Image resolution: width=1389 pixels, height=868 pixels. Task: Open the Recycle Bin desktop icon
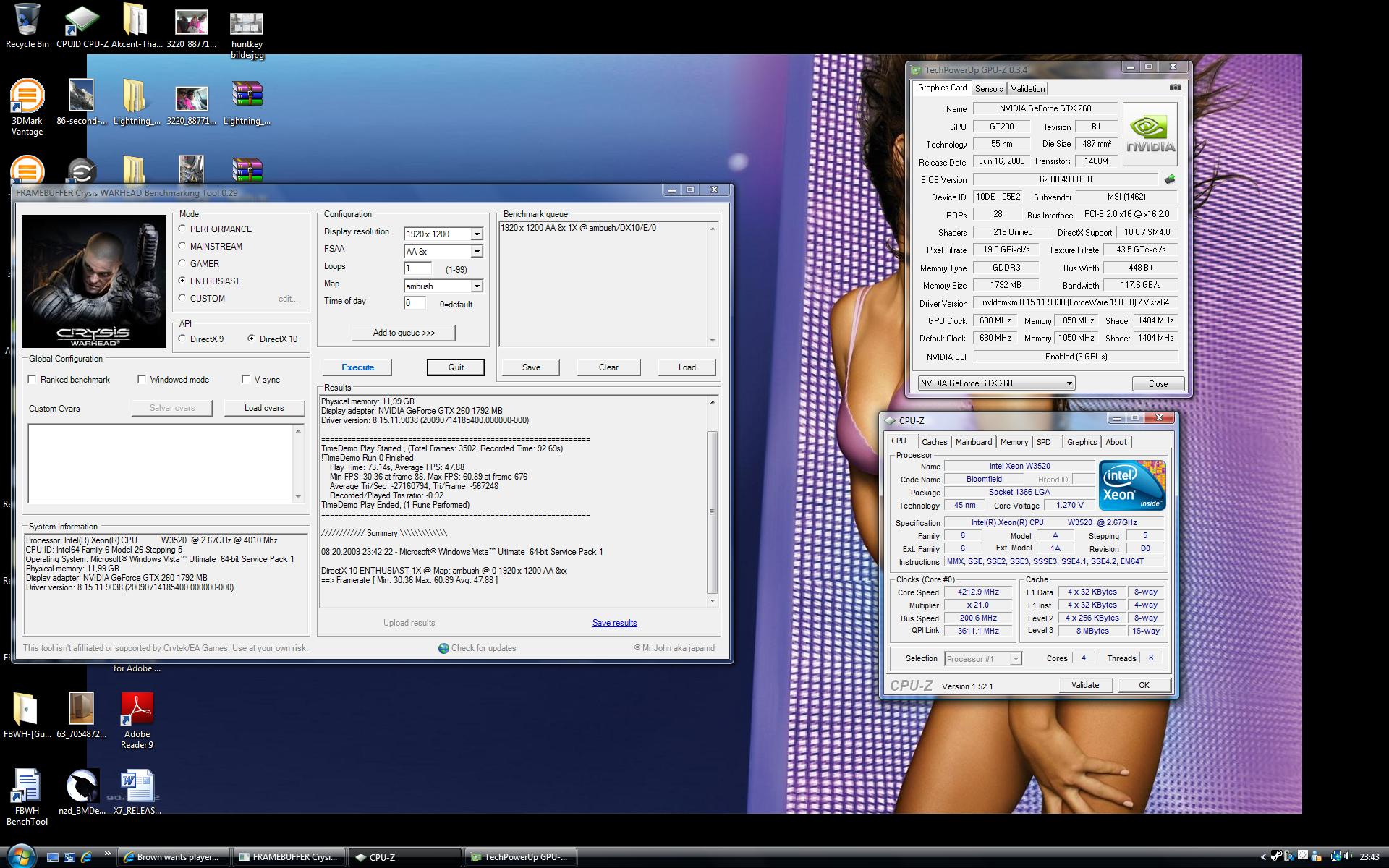[27, 25]
